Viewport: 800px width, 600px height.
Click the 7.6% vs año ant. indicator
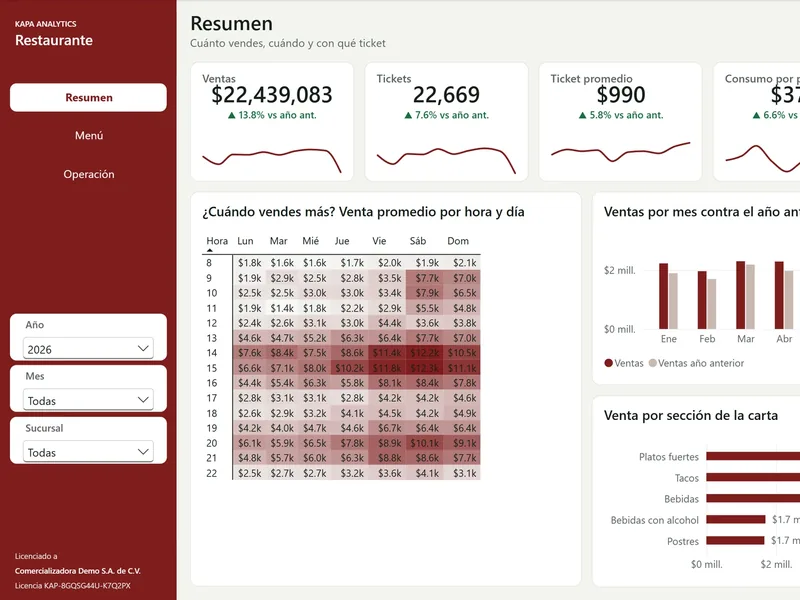coord(446,115)
